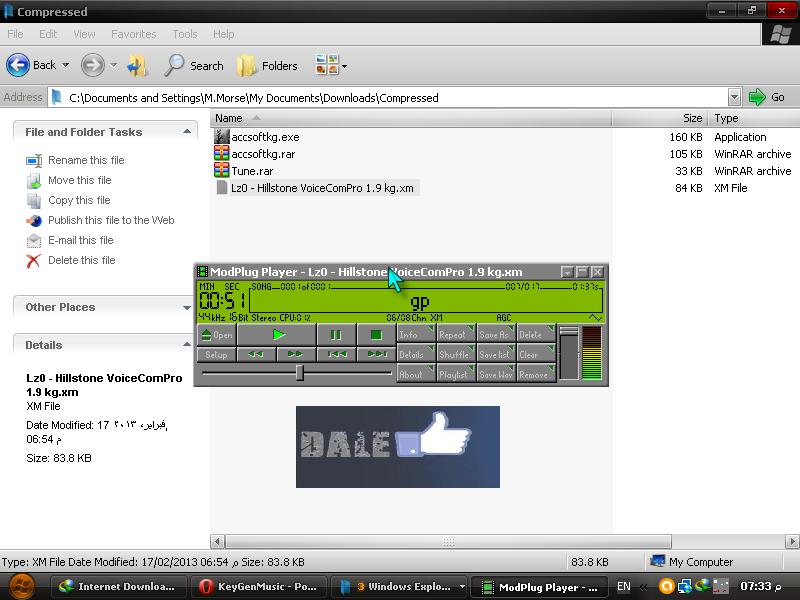Click Move this file
The image size is (800, 600).
80,180
